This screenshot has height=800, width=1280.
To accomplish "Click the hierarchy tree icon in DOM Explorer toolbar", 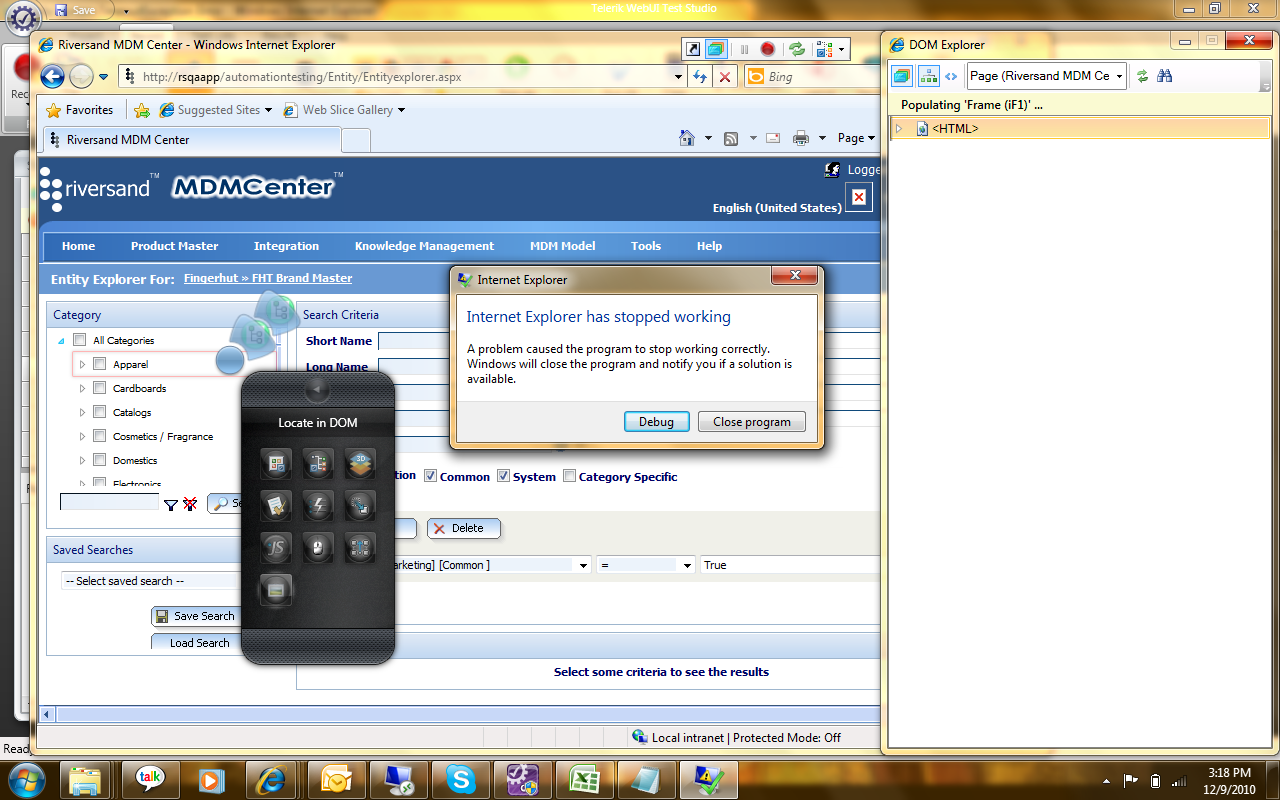I will (x=928, y=76).
